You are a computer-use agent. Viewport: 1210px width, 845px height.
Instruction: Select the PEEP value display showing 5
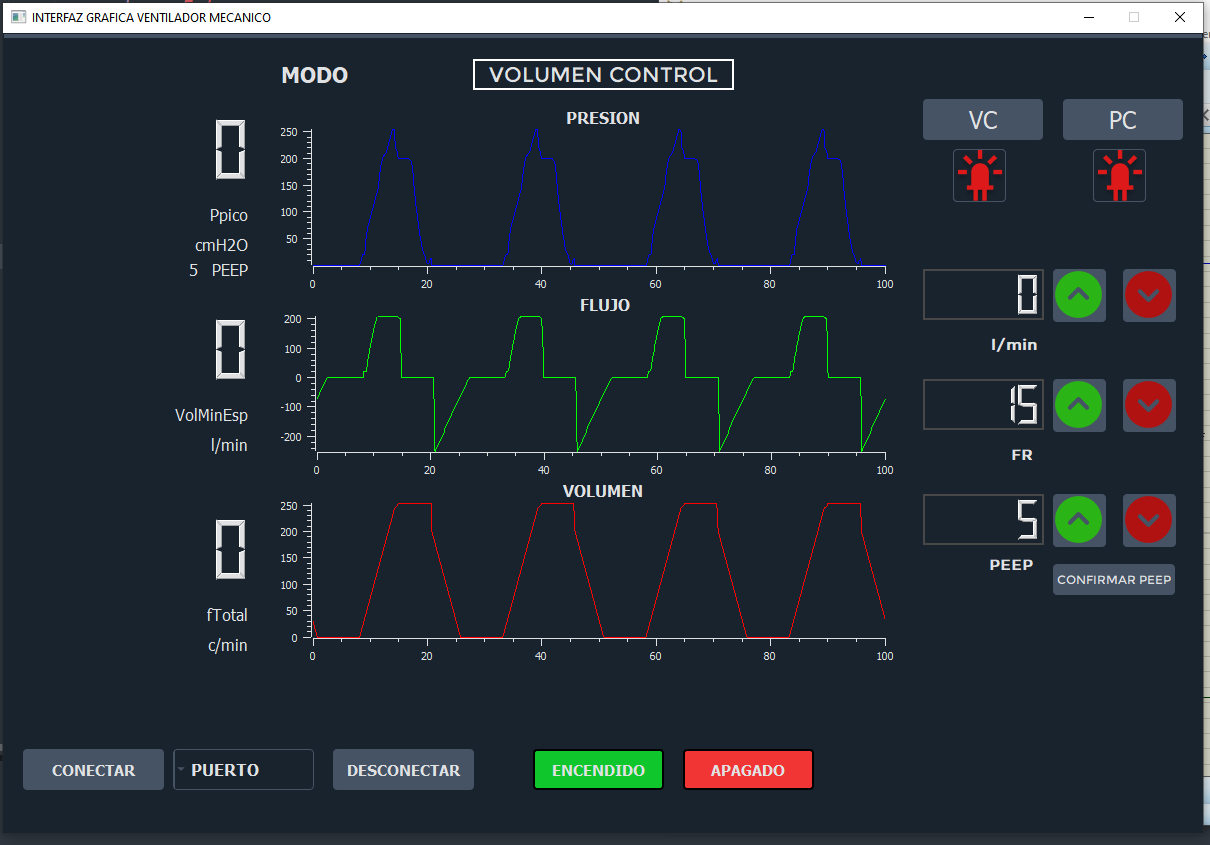(983, 520)
